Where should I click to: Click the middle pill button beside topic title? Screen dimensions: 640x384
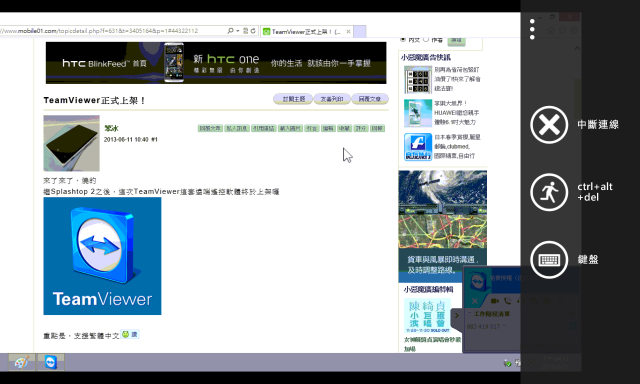[x=332, y=99]
